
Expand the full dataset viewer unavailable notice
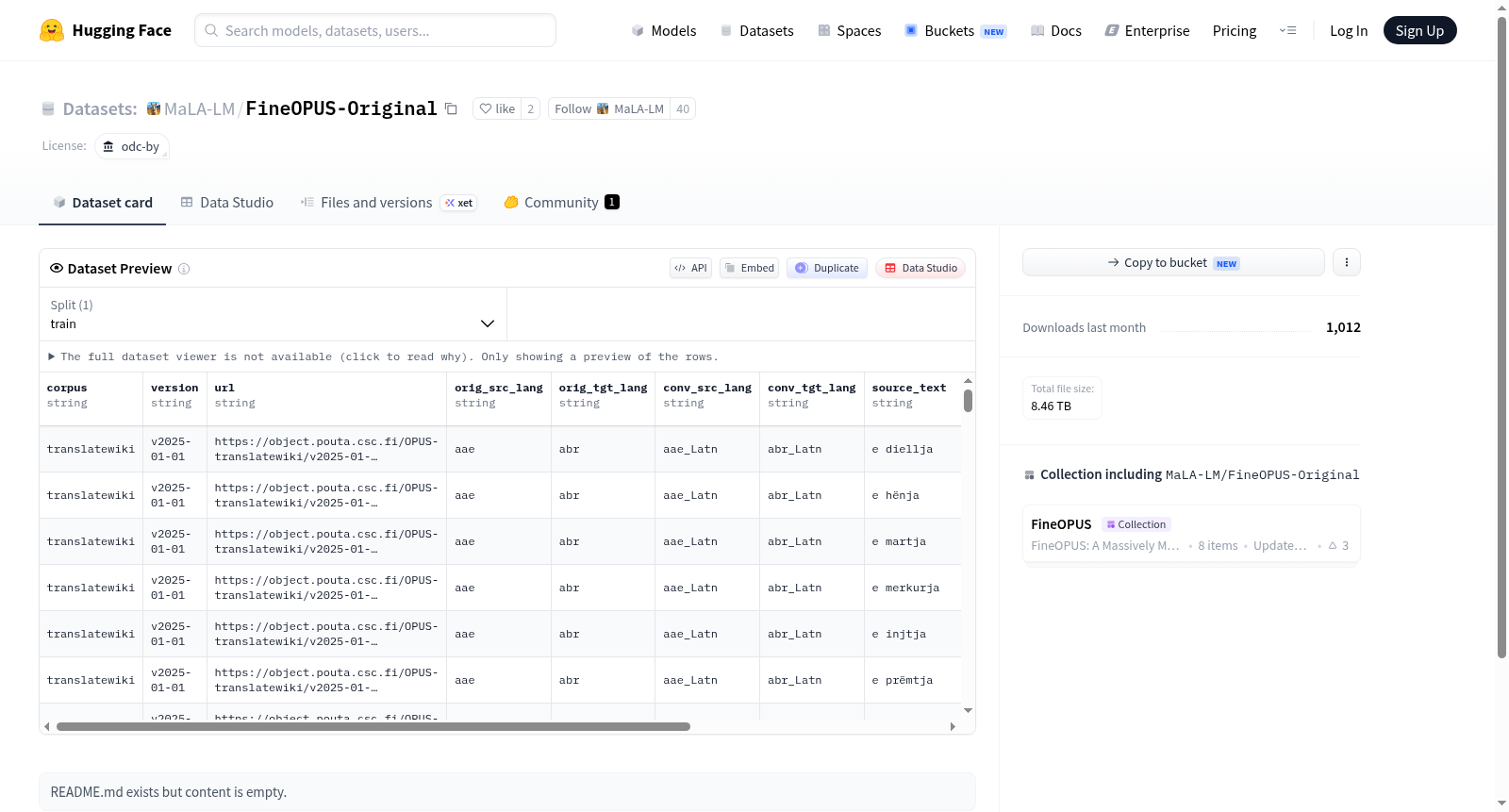[x=384, y=356]
